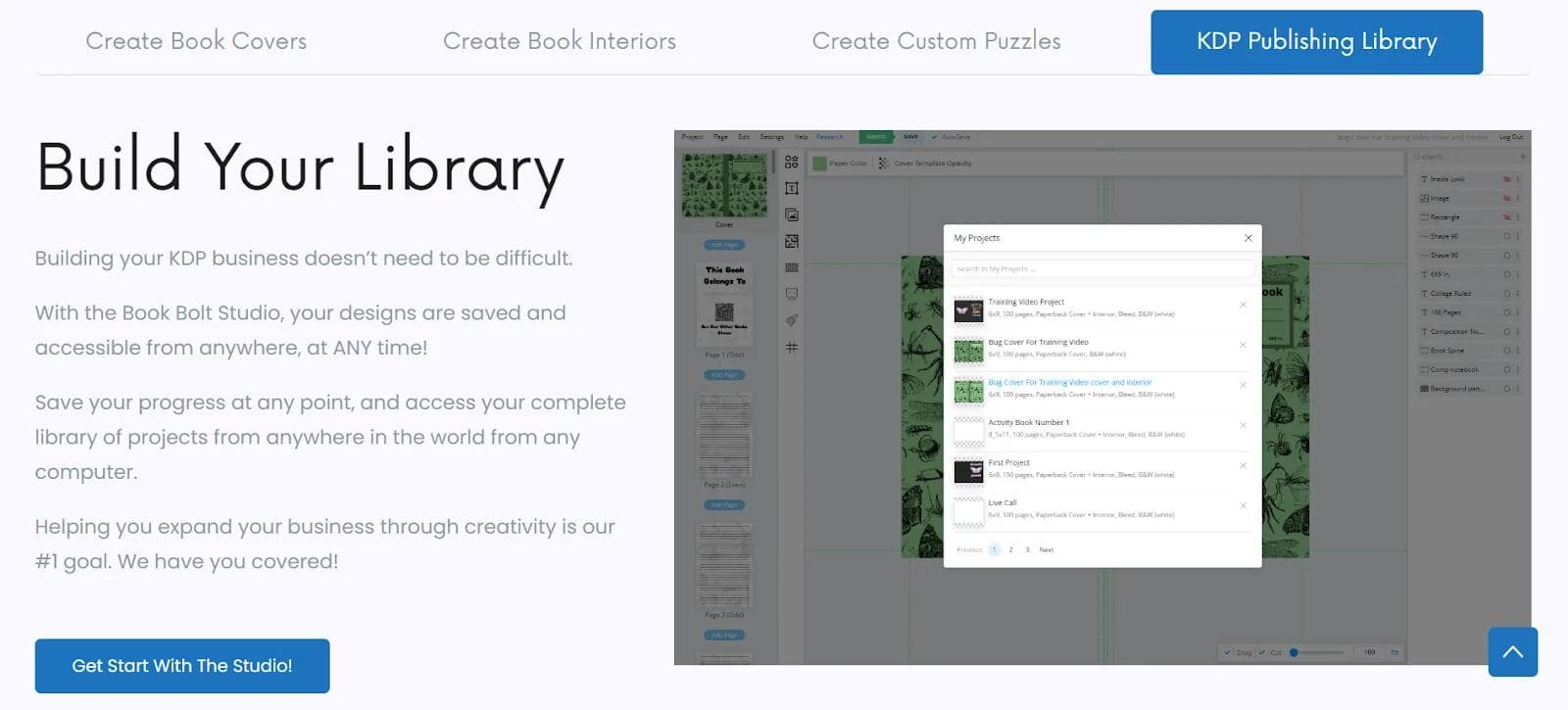Toggle the Cut checkbox
The image size is (1568, 710).
tap(1262, 652)
